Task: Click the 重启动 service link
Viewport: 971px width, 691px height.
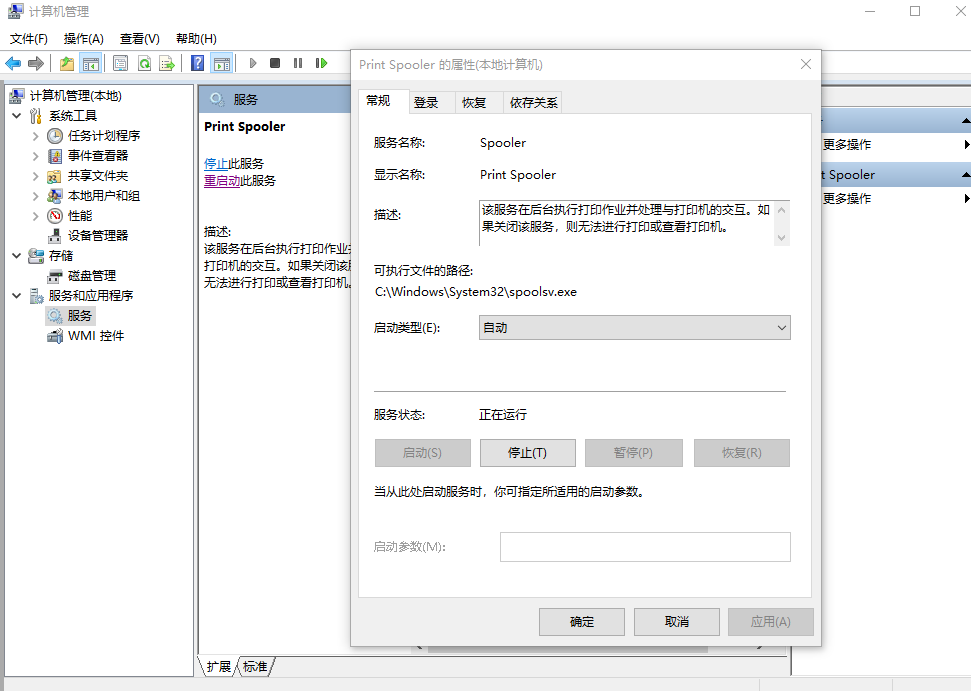Action: pos(222,181)
